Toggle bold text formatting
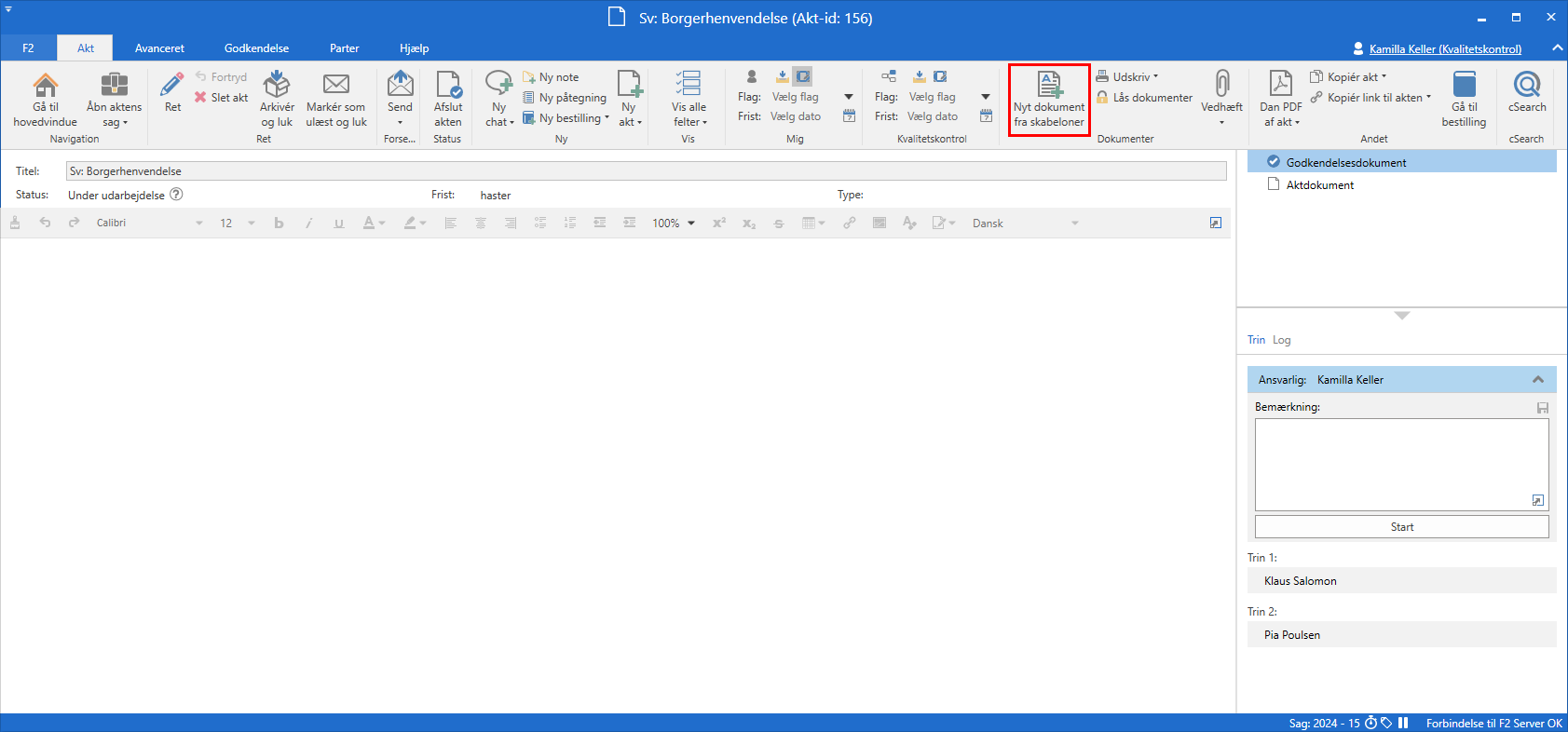 click(x=279, y=224)
